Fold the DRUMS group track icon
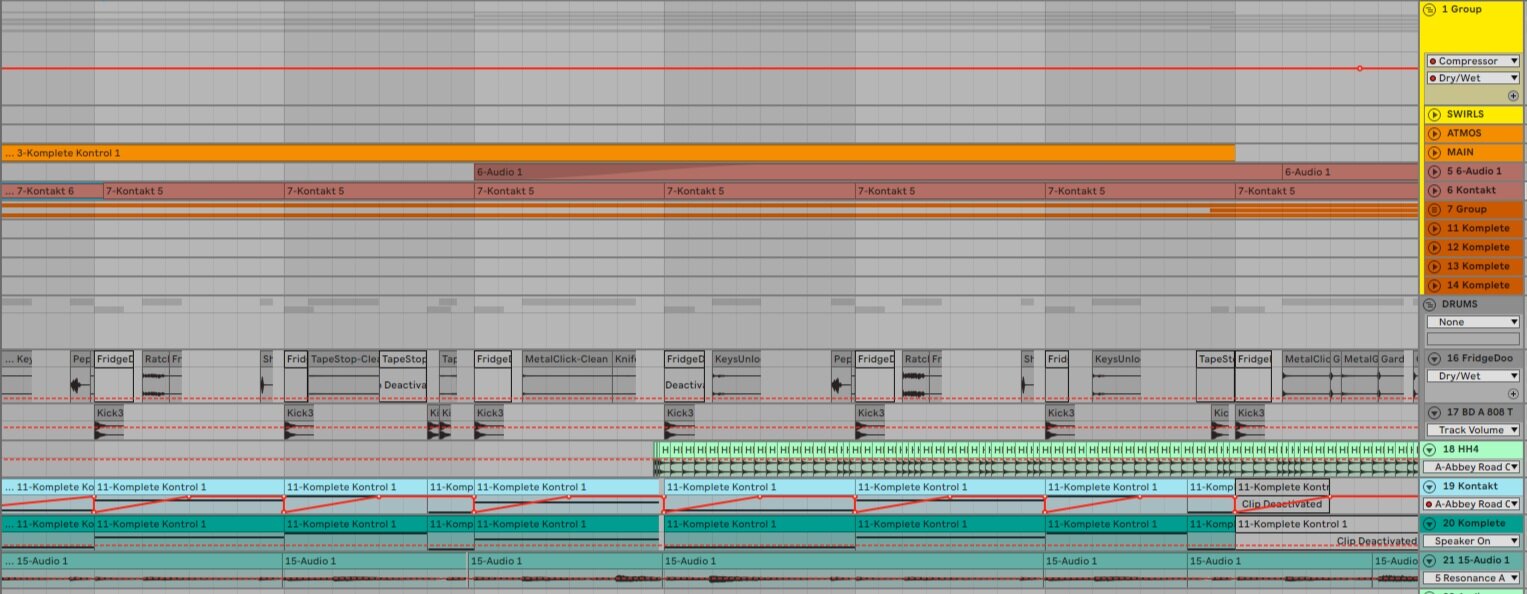 click(1430, 304)
